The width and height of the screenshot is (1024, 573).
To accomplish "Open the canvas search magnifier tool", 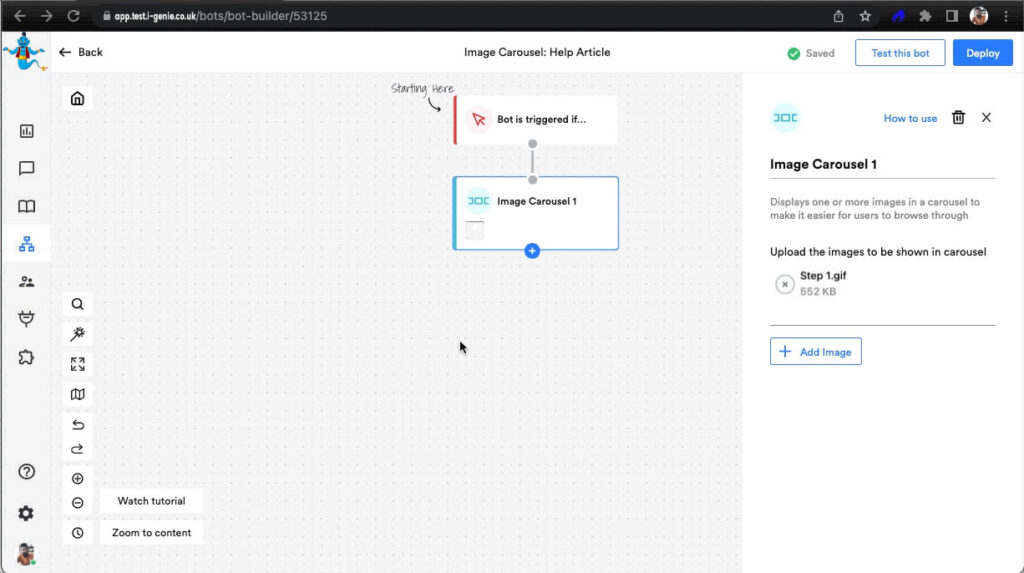I will tap(77, 304).
